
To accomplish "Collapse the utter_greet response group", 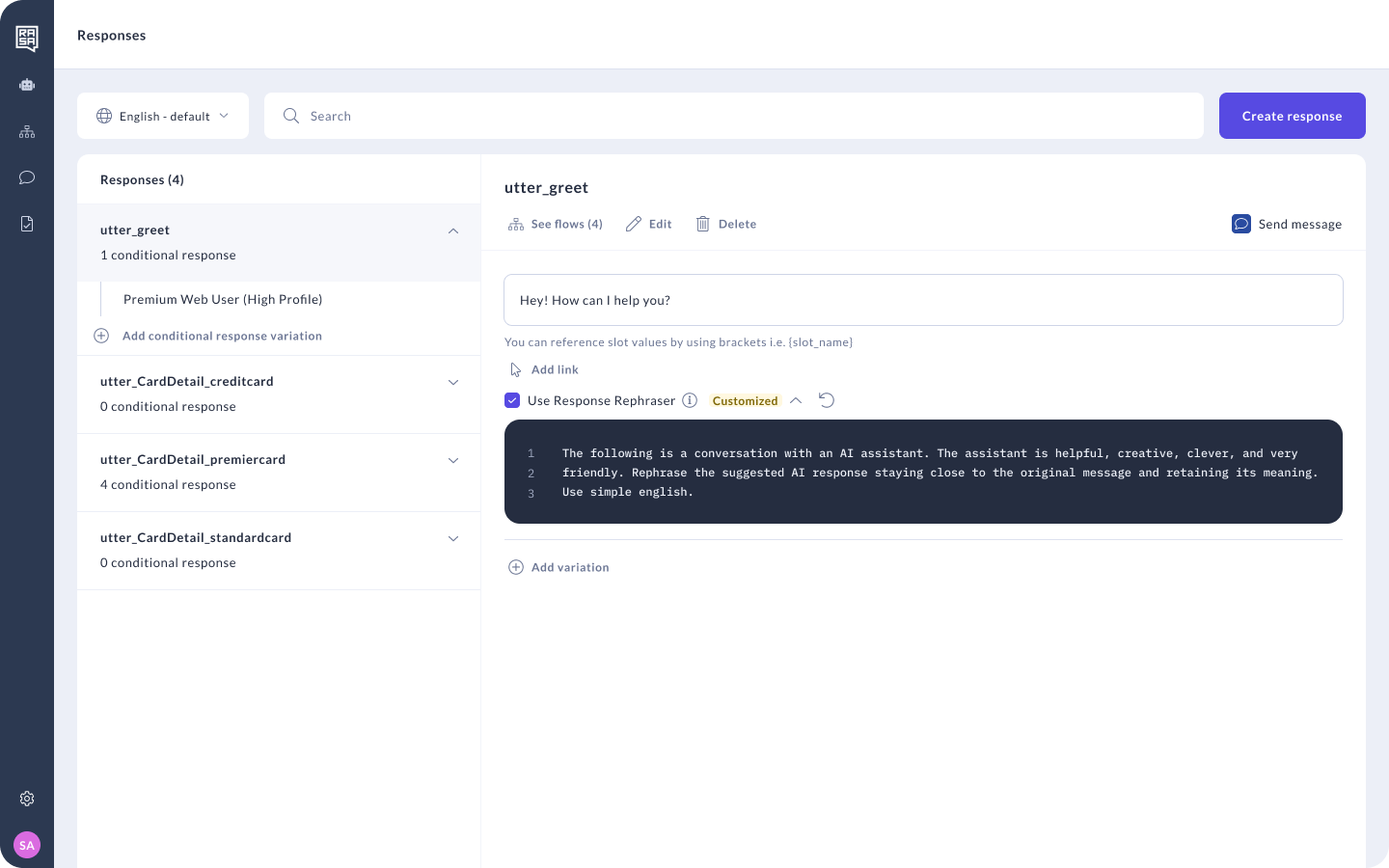I will [x=453, y=231].
